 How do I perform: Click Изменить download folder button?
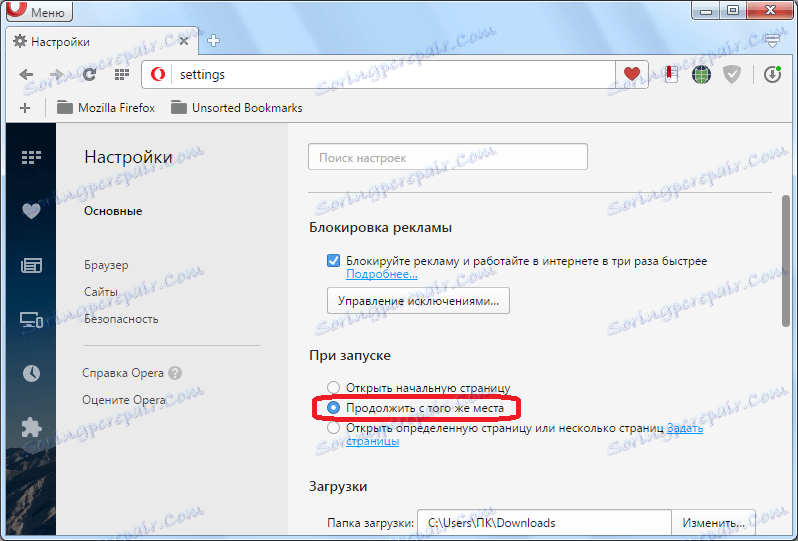[713, 523]
